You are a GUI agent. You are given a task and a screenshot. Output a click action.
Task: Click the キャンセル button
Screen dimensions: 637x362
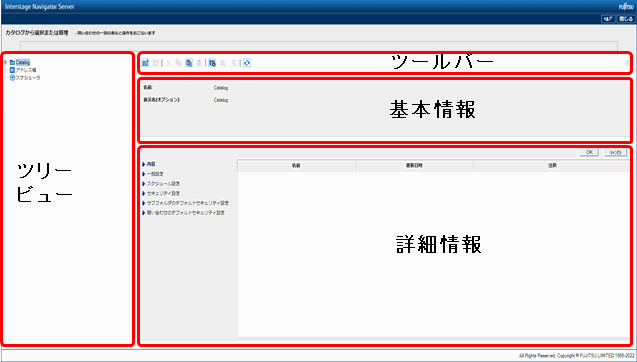(x=616, y=152)
